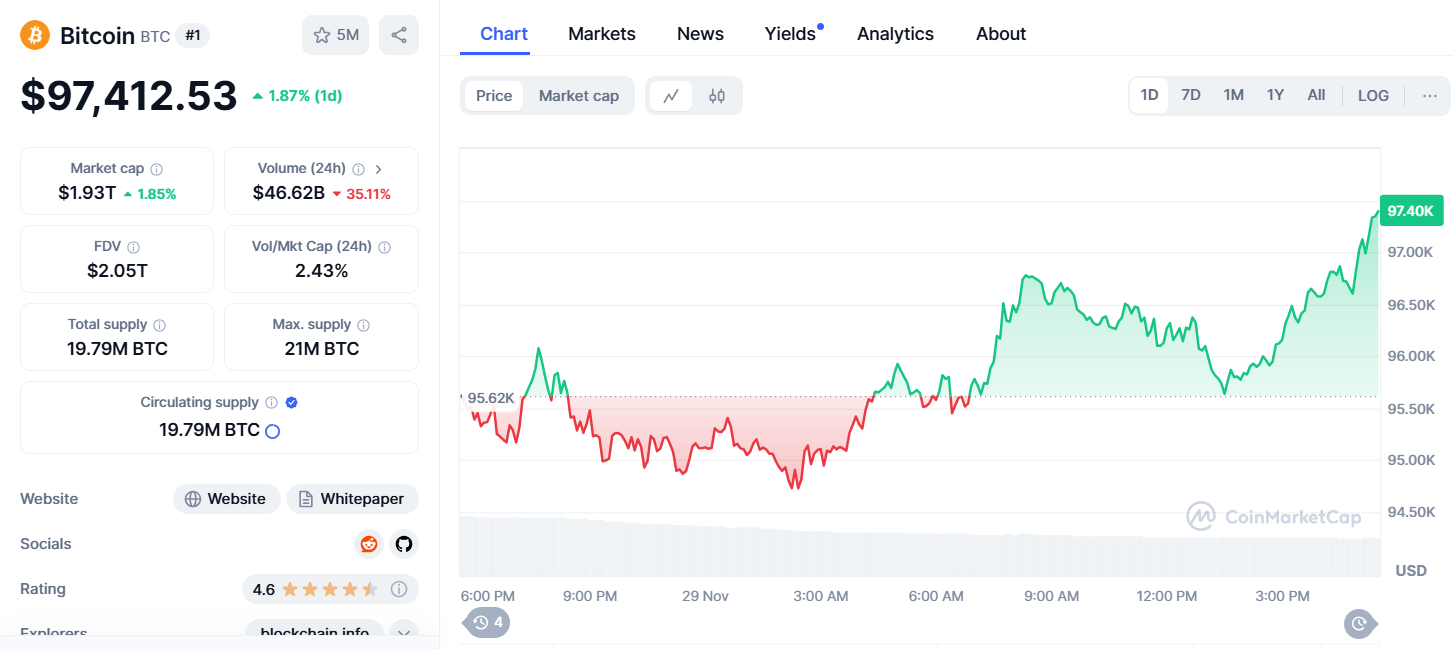Select 1M time range
Image resolution: width=1453 pixels, height=649 pixels.
pos(1233,95)
